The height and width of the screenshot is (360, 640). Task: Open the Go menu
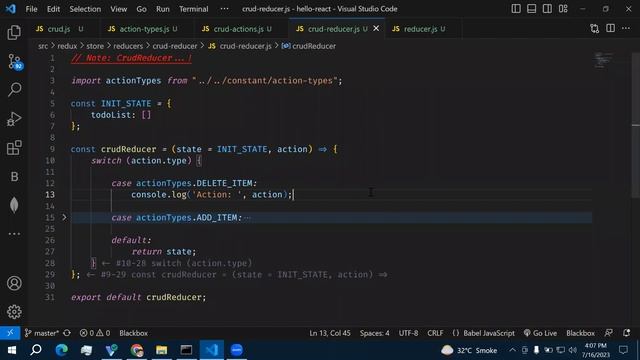point(141,9)
